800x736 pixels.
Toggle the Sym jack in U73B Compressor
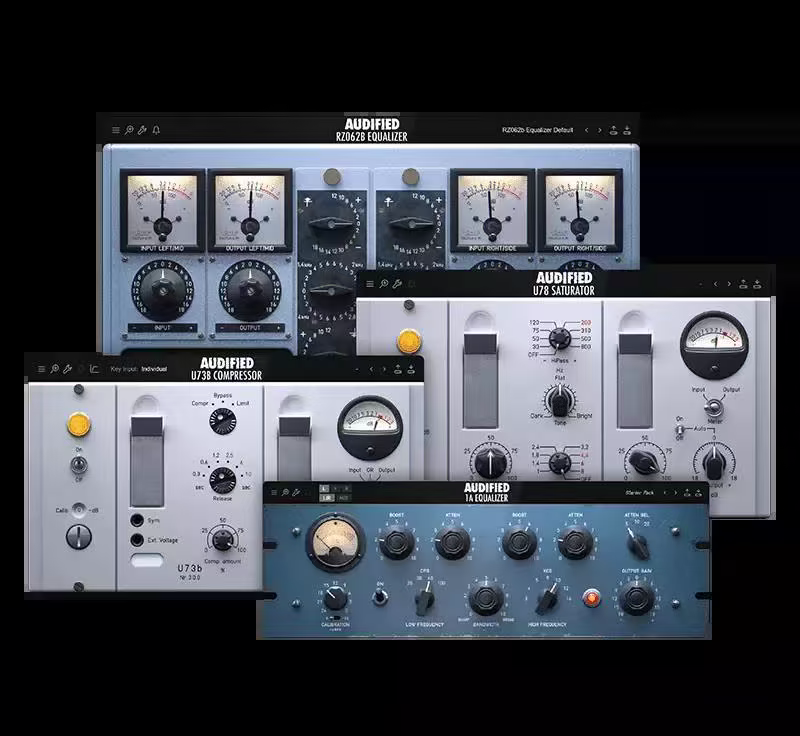[137, 520]
